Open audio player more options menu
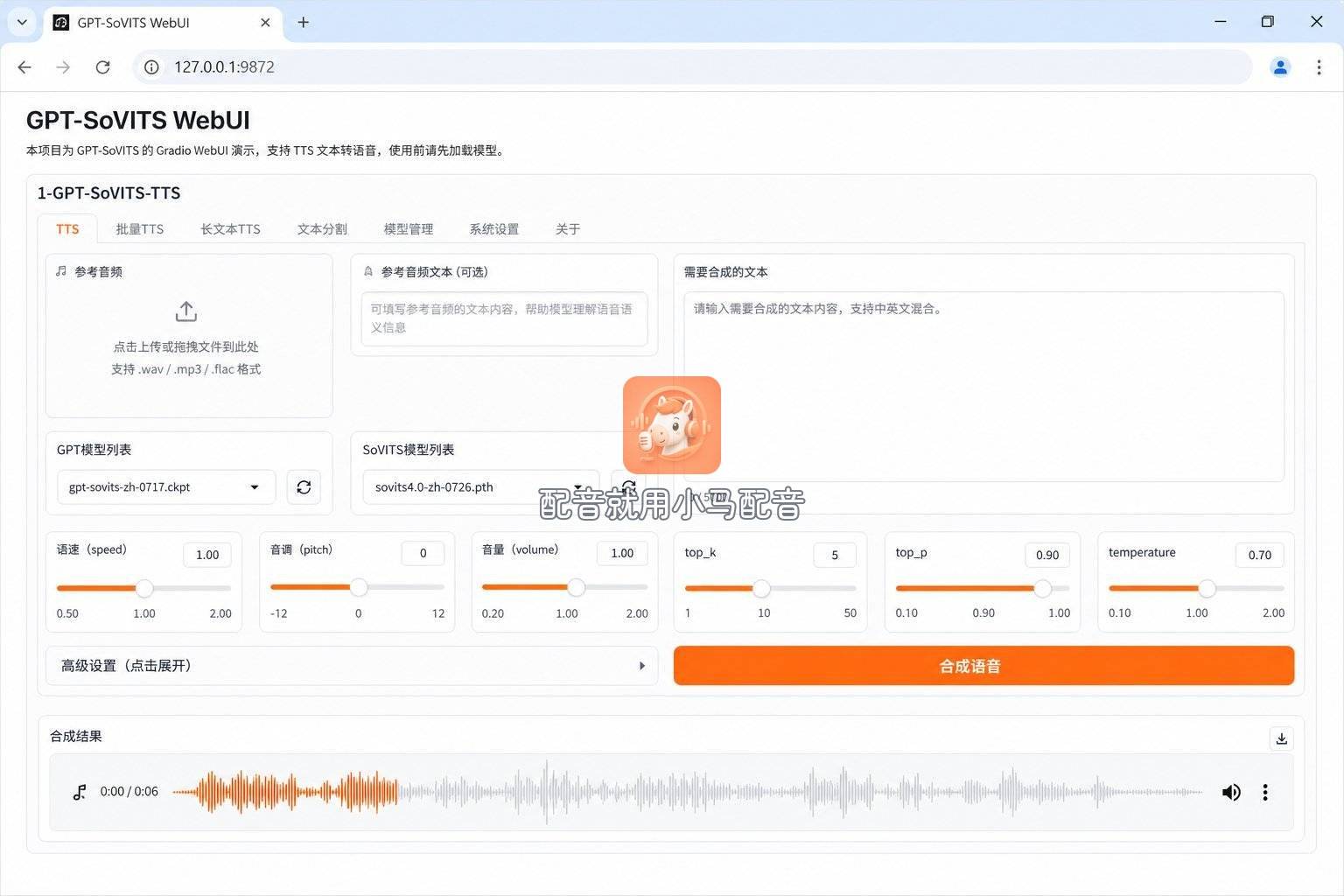This screenshot has height=896, width=1344. click(1265, 793)
